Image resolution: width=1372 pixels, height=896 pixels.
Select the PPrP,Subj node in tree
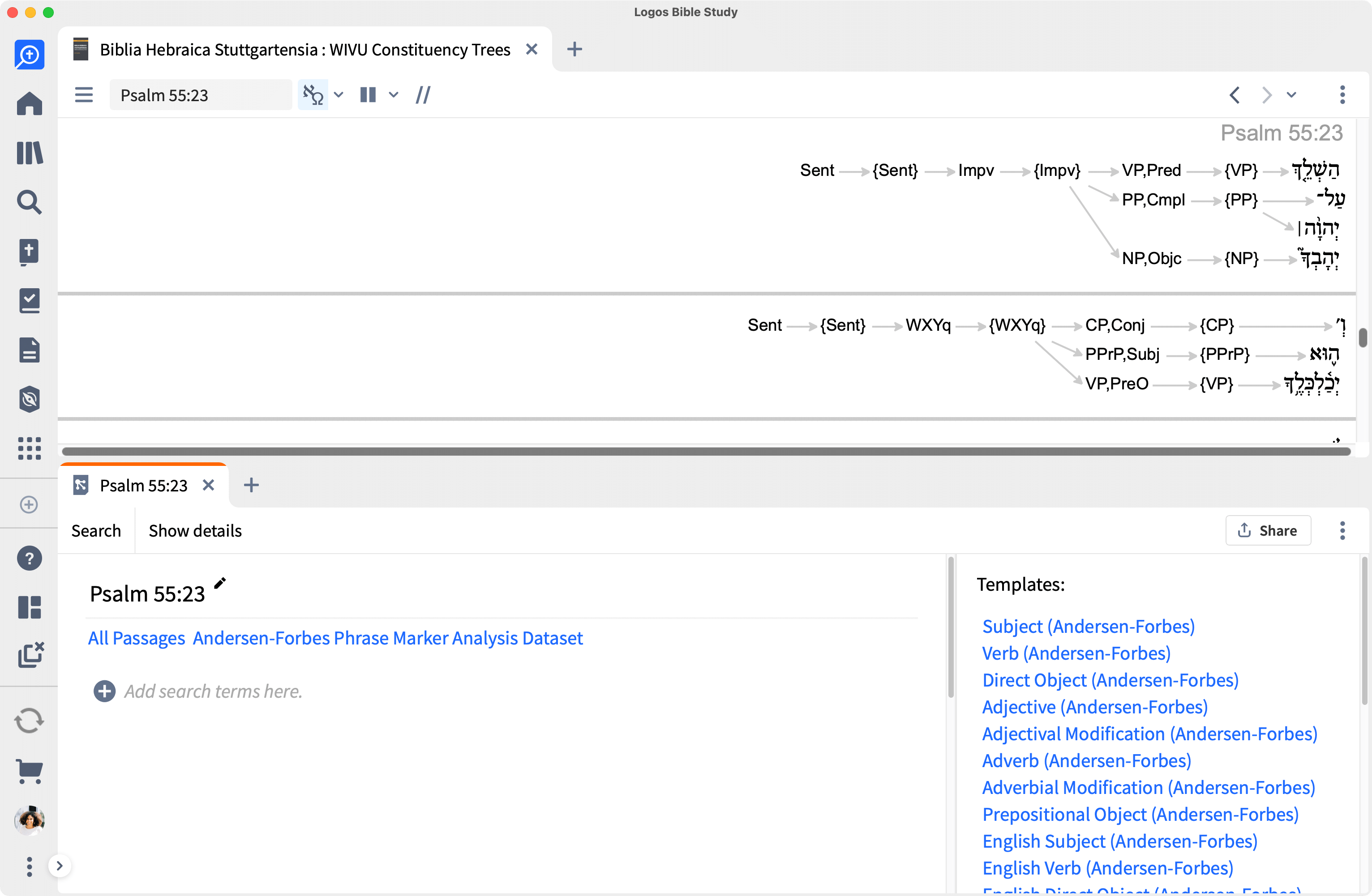(x=1122, y=354)
